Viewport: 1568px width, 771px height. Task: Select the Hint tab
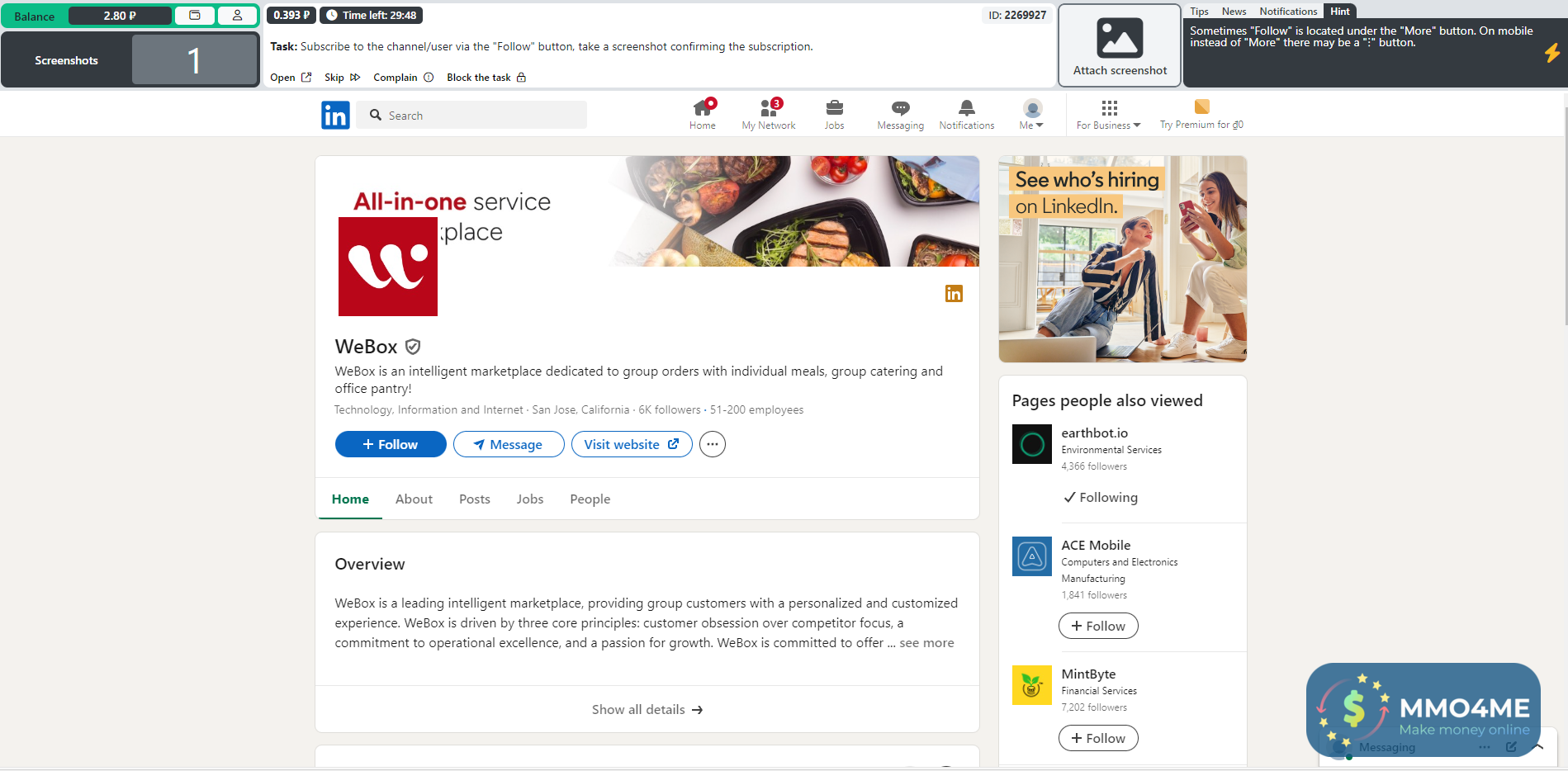click(1340, 12)
